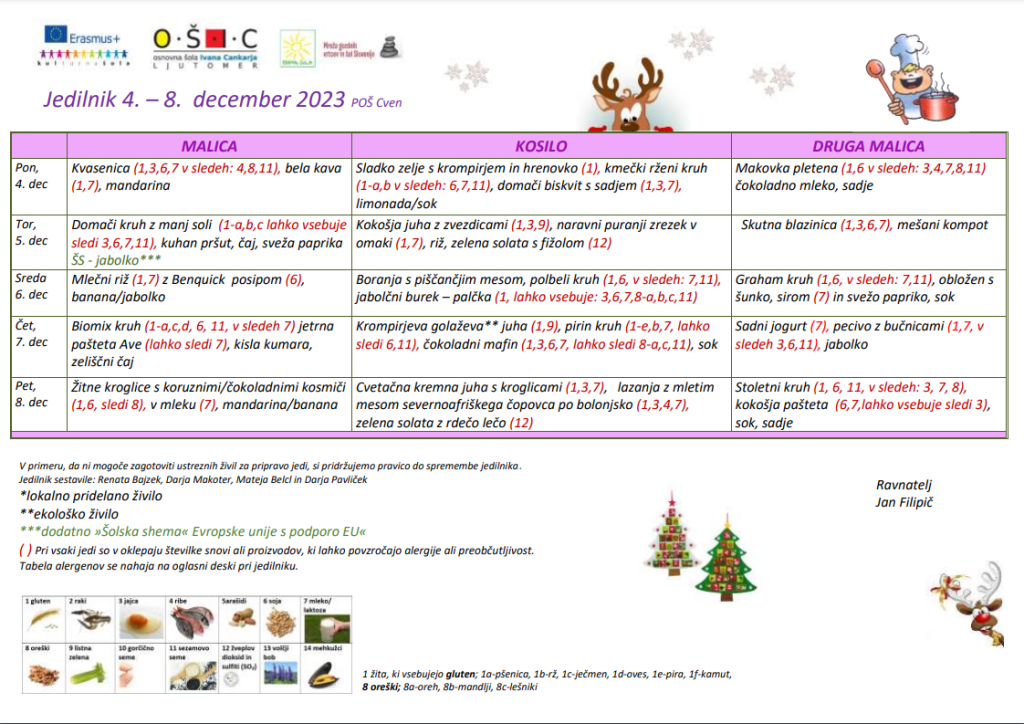Click the Wednesday snack cell 'Mlečni riž'
The height and width of the screenshot is (724, 1024).
(209, 293)
